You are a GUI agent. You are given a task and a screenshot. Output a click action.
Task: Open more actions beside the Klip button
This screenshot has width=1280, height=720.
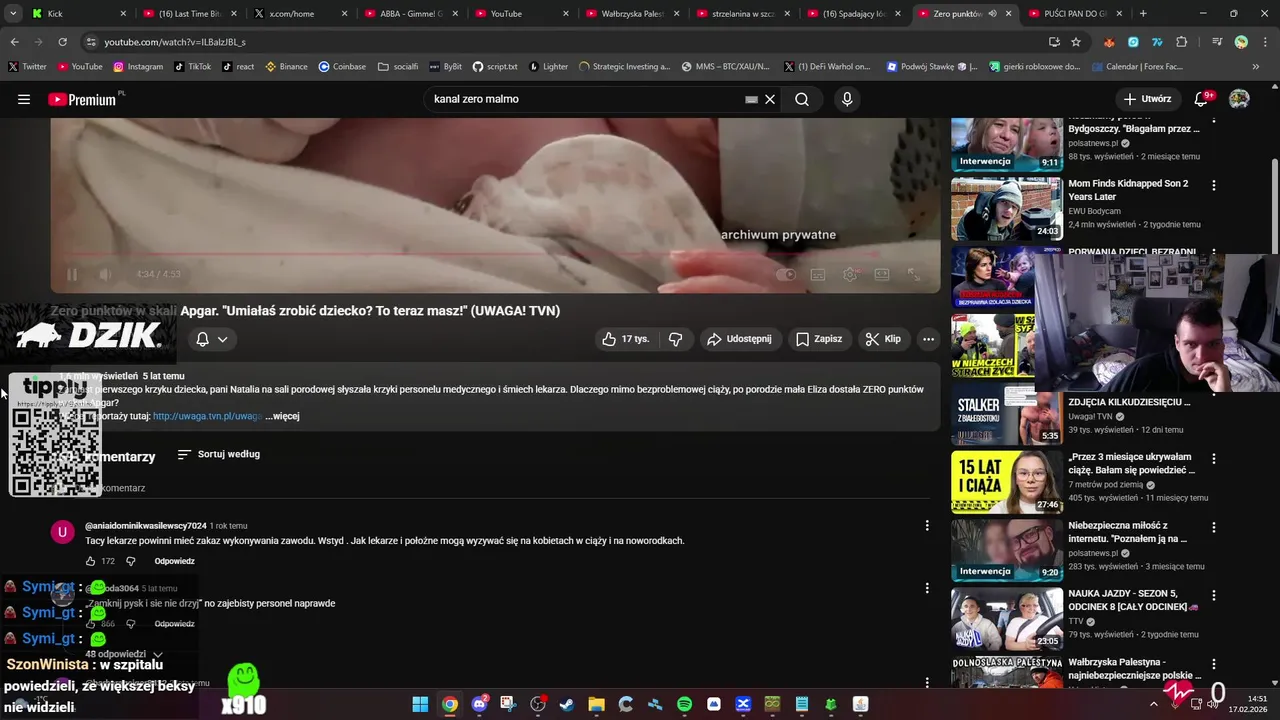click(x=928, y=339)
